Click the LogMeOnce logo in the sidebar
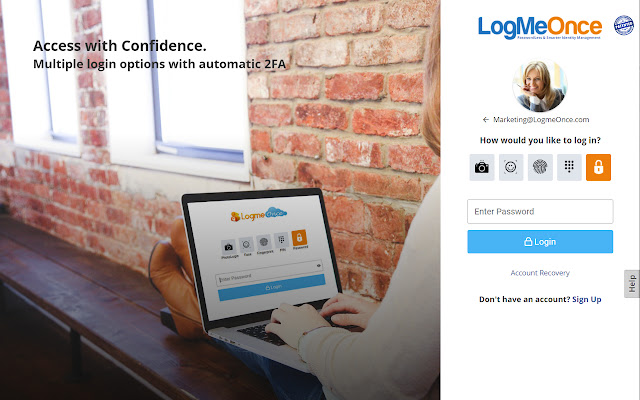Screen dimensions: 640x400 pyautogui.click(x=540, y=28)
